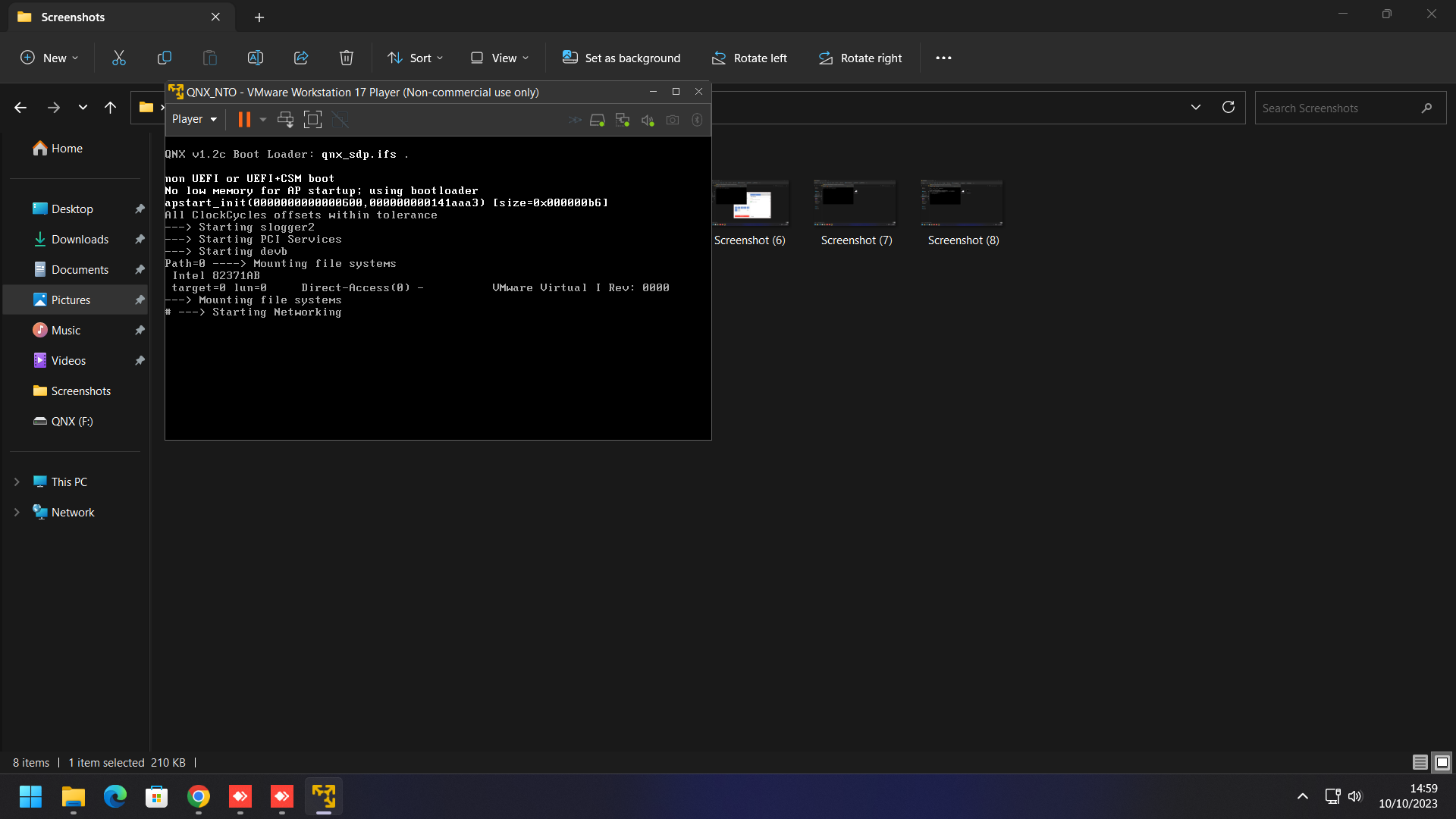Switch to large thumbnails view toggle

[x=1442, y=762]
